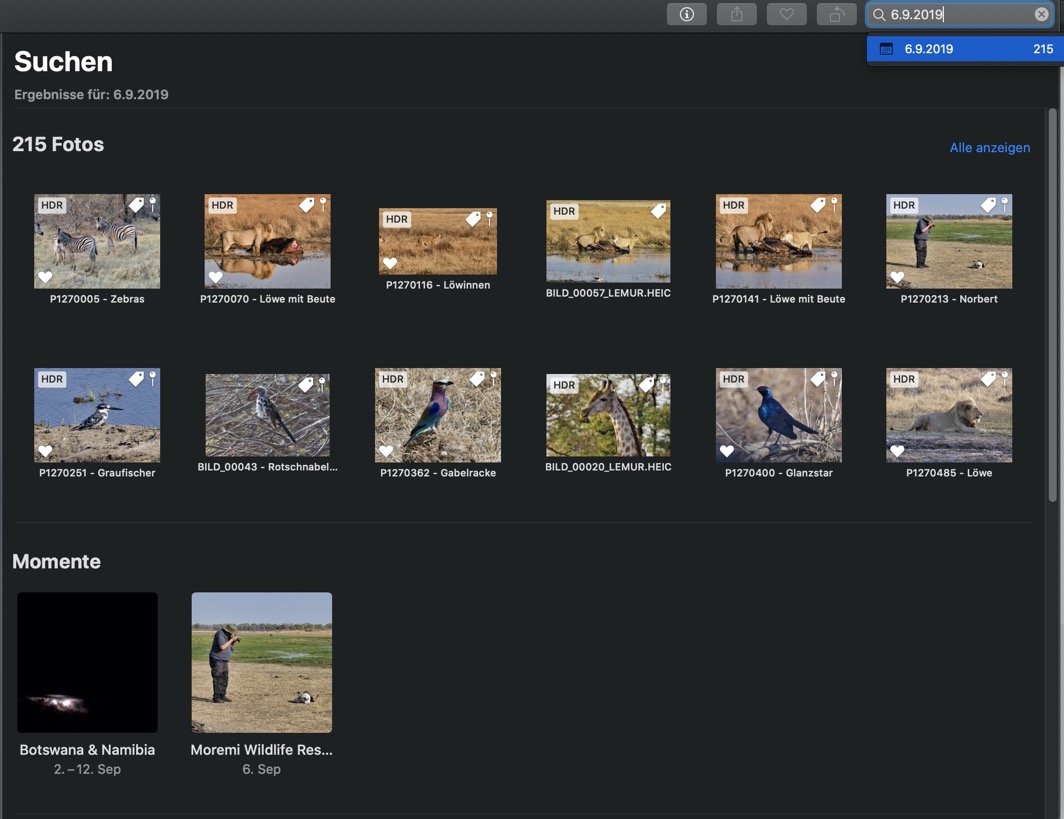Click the calendar icon in the search suggestion
This screenshot has width=1064, height=819.
tap(886, 49)
